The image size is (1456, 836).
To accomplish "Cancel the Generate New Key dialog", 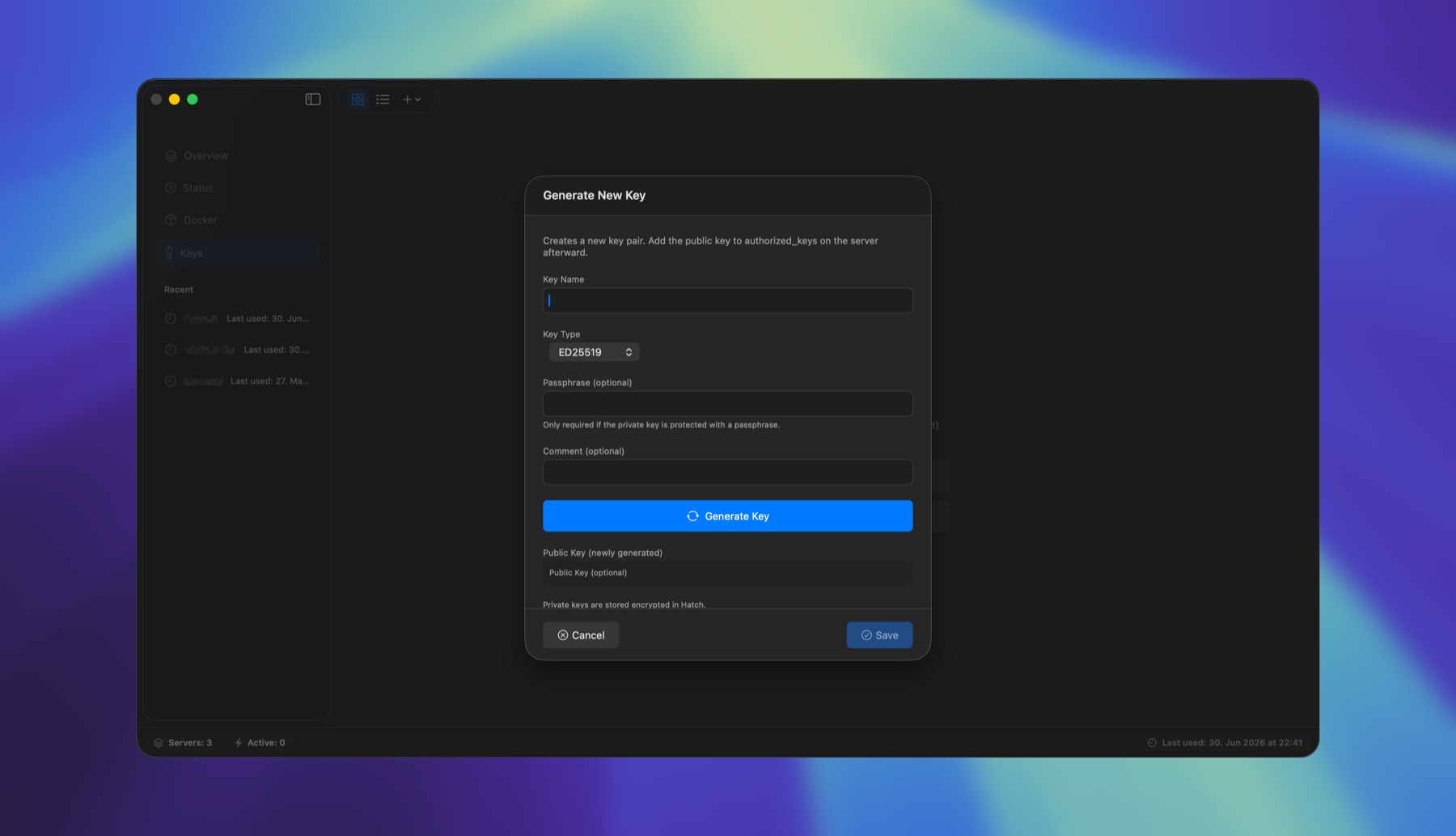I will 581,635.
